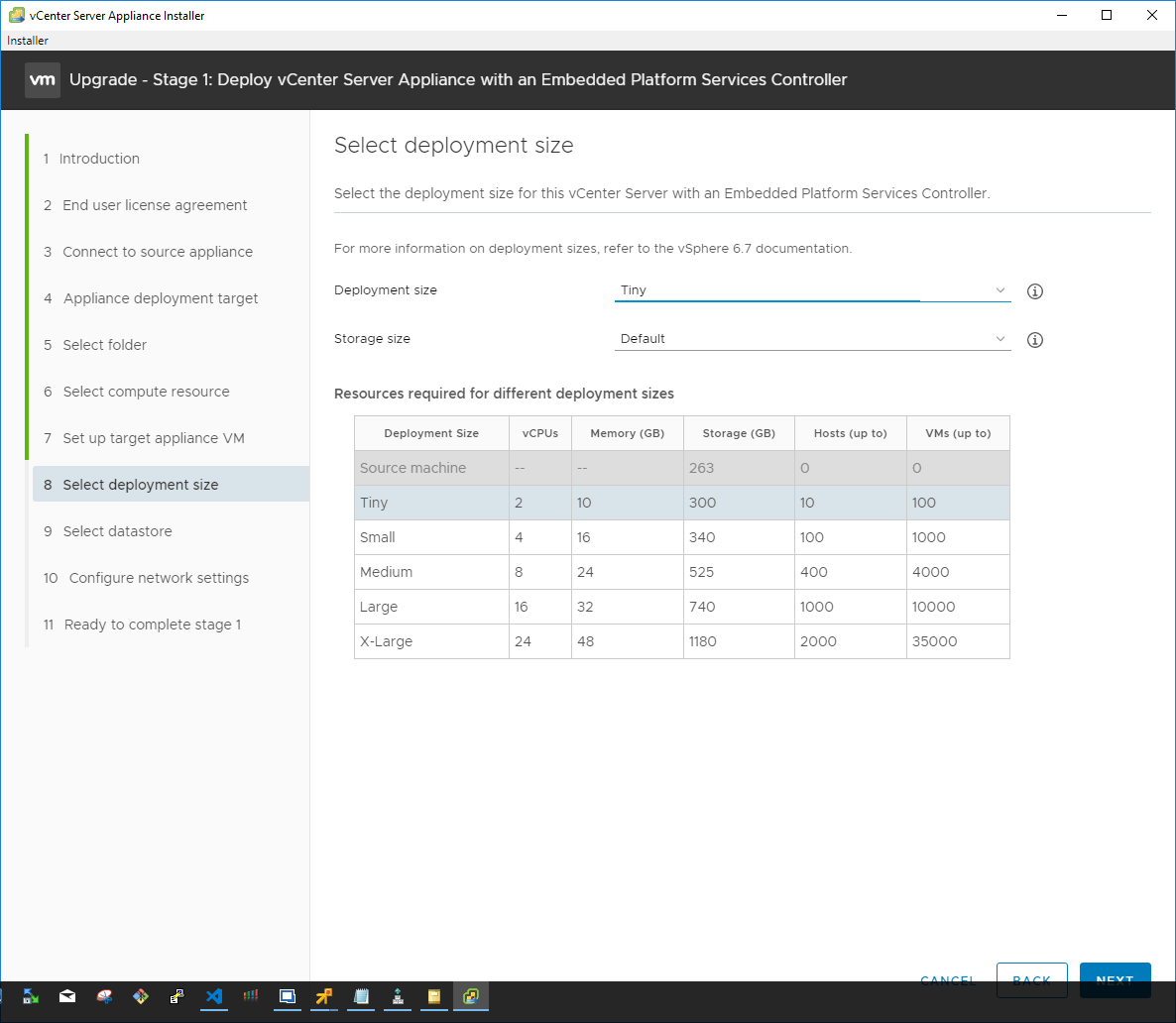Click the Hosts (up to) column header
The height and width of the screenshot is (1023, 1176).
pos(851,433)
